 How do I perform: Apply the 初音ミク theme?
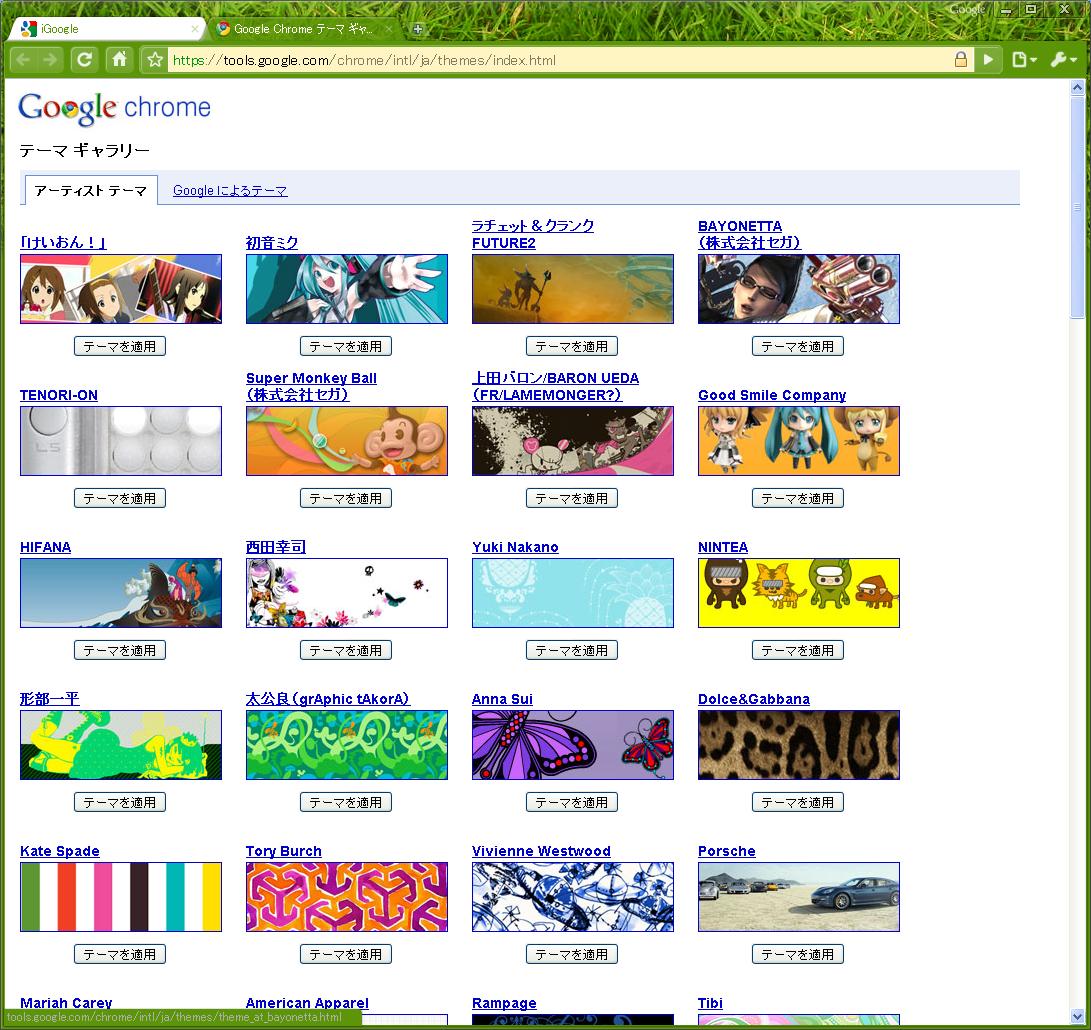(x=346, y=346)
